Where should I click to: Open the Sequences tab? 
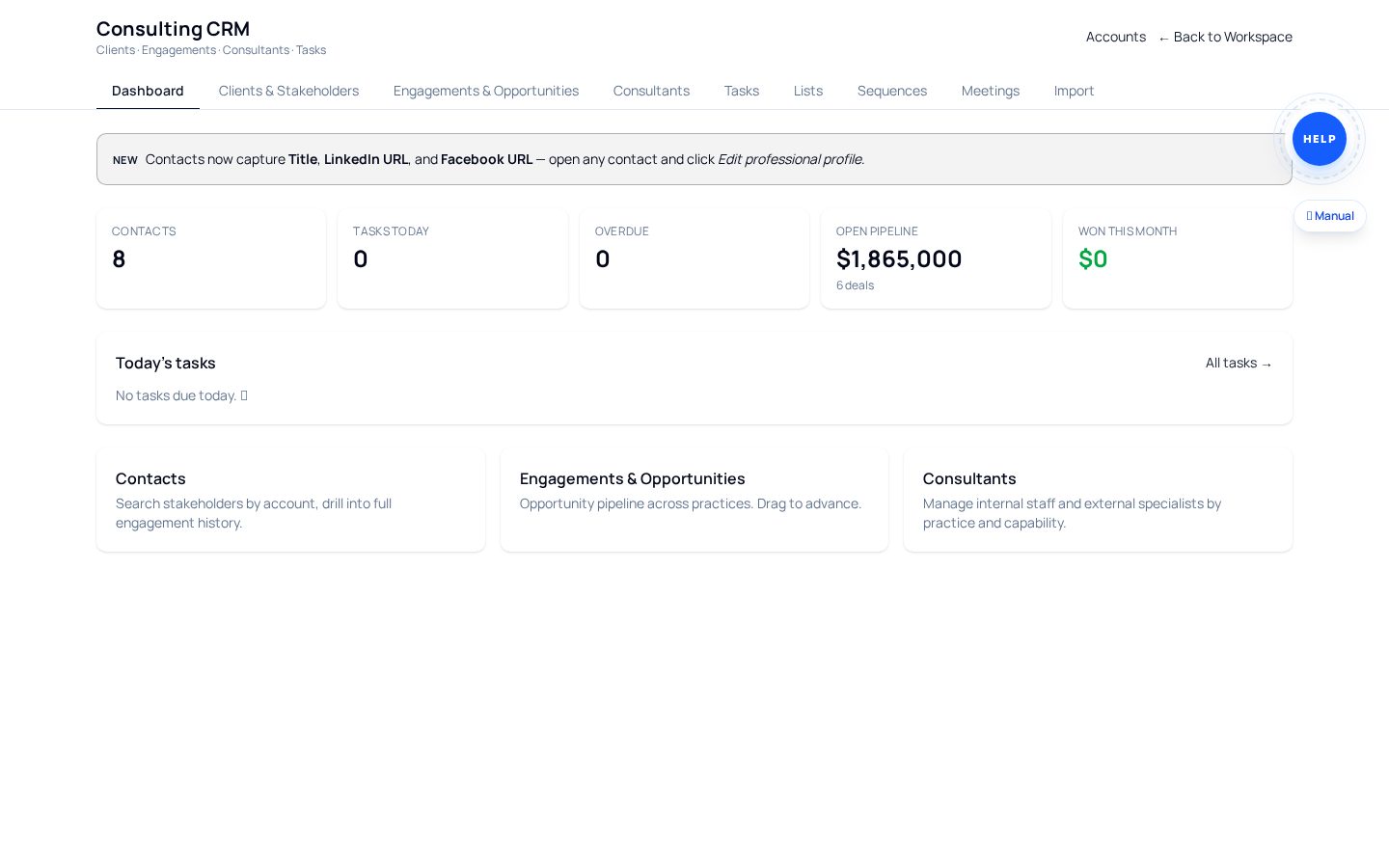(x=892, y=91)
